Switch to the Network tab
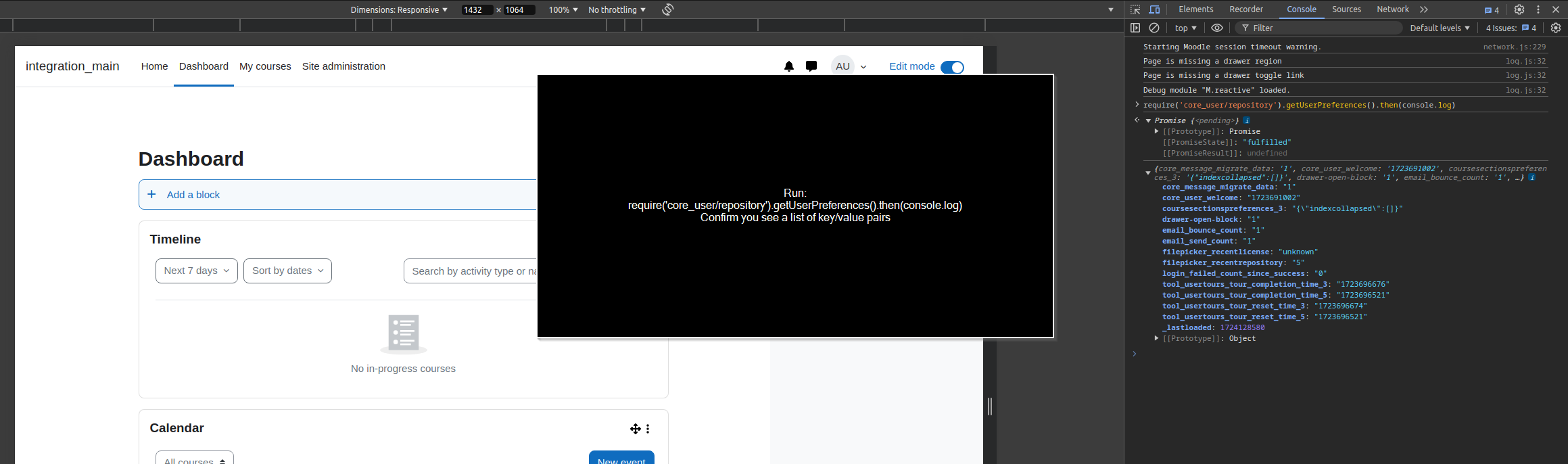The image size is (1568, 464). [x=1393, y=9]
